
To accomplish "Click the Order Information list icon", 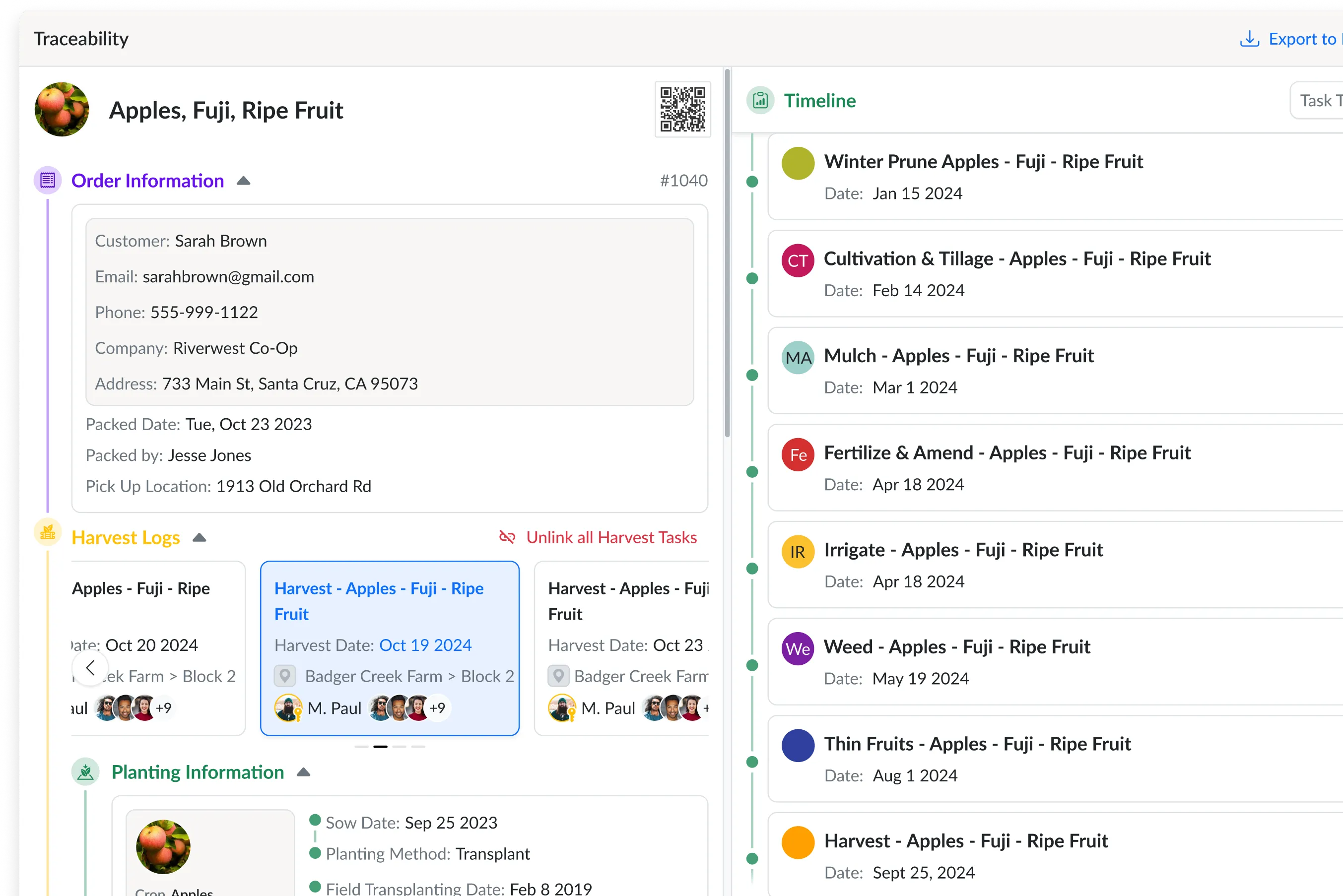I will tap(48, 181).
